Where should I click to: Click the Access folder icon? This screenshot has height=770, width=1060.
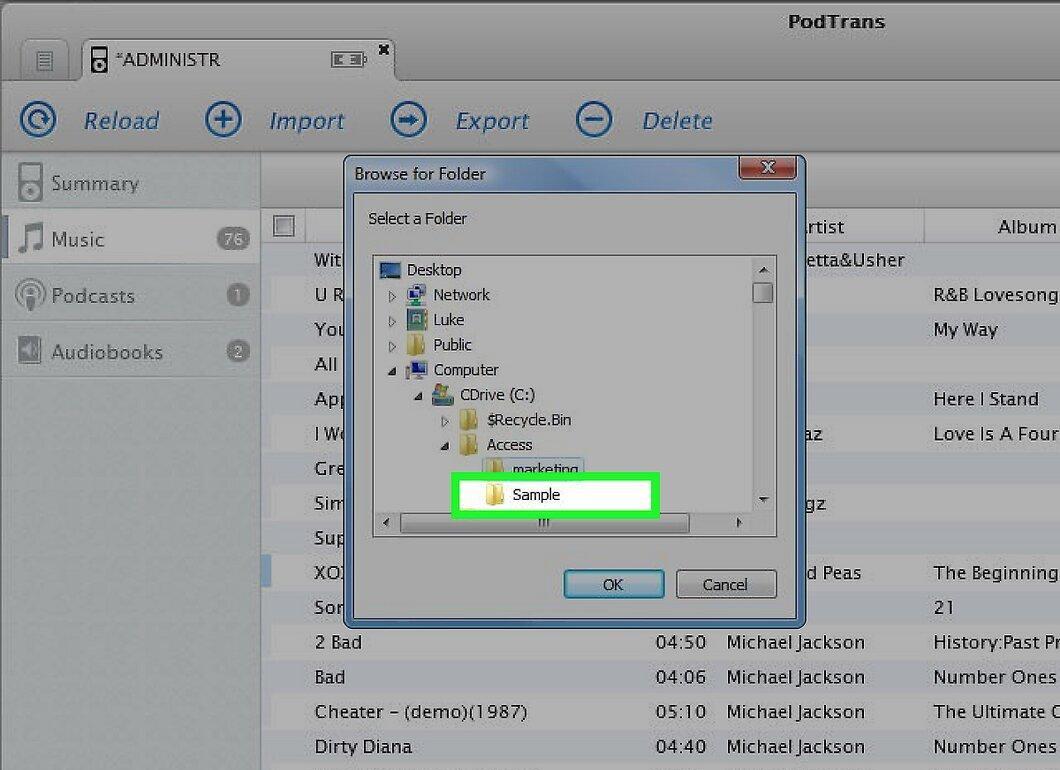(468, 445)
